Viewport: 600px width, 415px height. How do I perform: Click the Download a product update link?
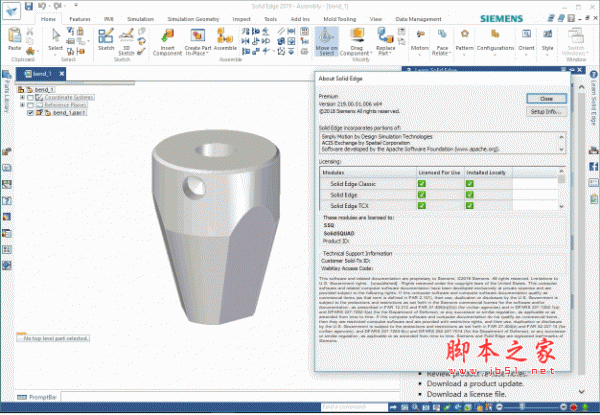pyautogui.click(x=475, y=383)
